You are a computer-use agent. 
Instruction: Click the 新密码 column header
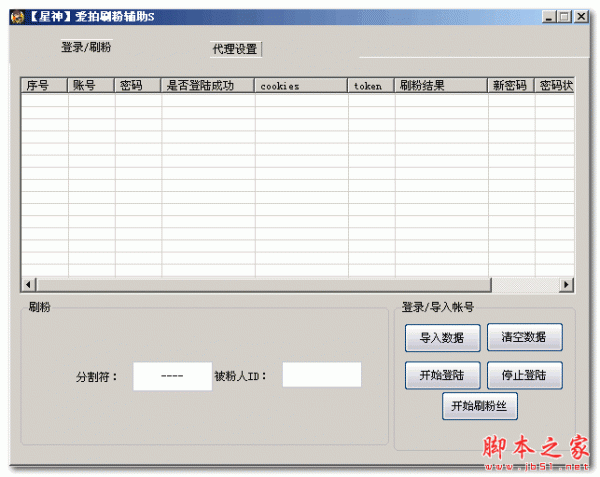click(x=511, y=85)
